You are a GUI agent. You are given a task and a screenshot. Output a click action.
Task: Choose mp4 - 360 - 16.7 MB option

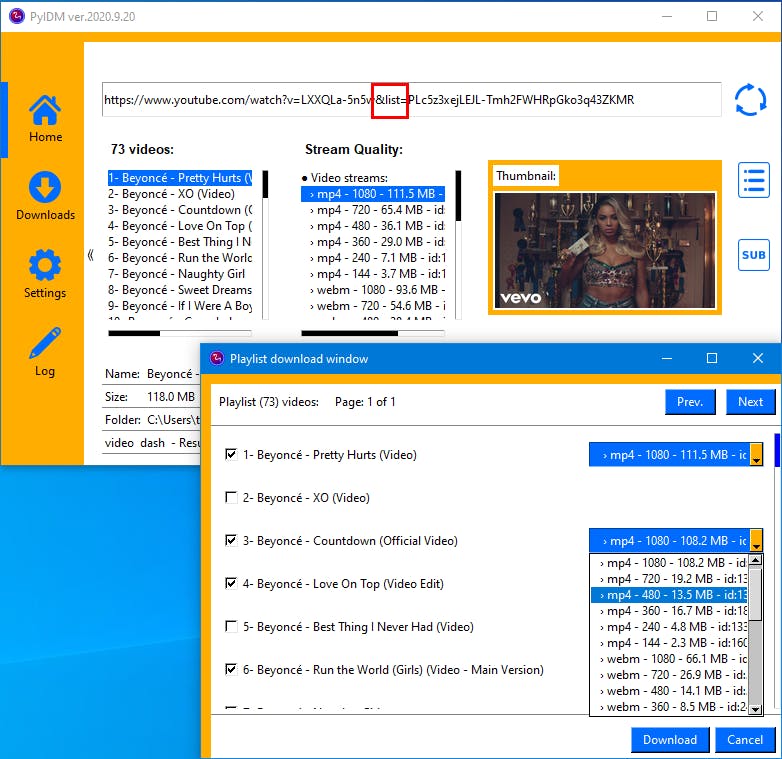pyautogui.click(x=669, y=610)
